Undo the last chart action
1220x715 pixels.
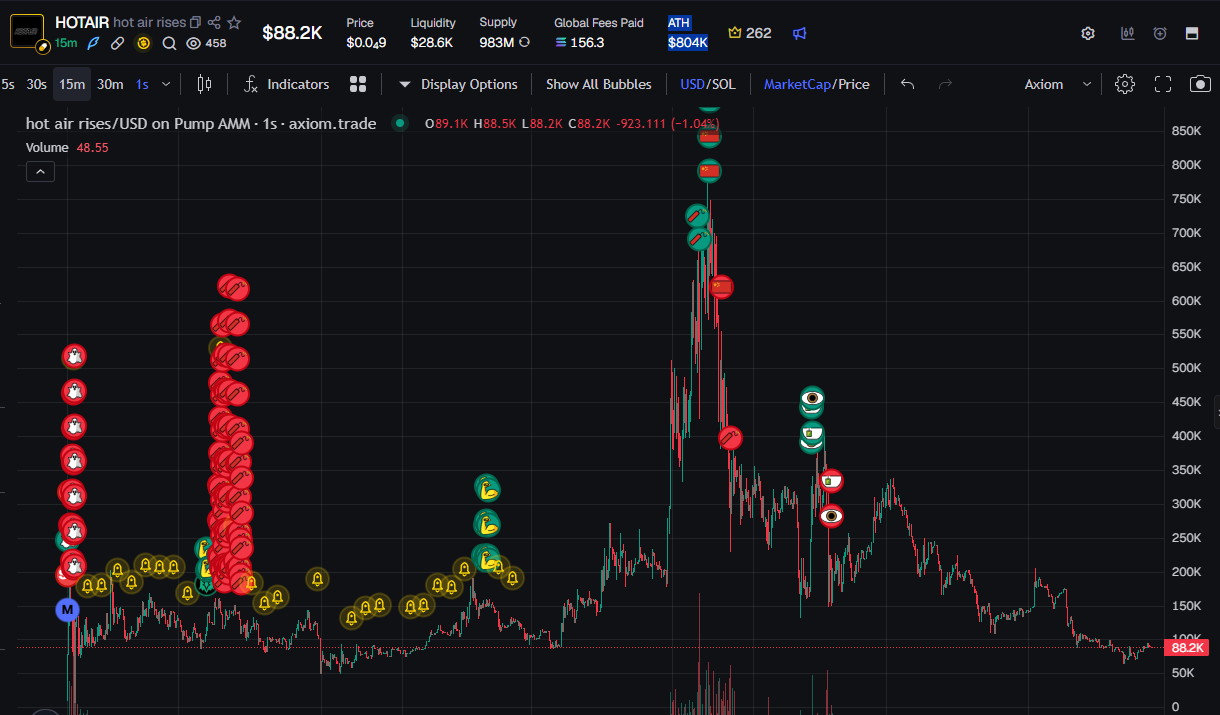click(907, 84)
